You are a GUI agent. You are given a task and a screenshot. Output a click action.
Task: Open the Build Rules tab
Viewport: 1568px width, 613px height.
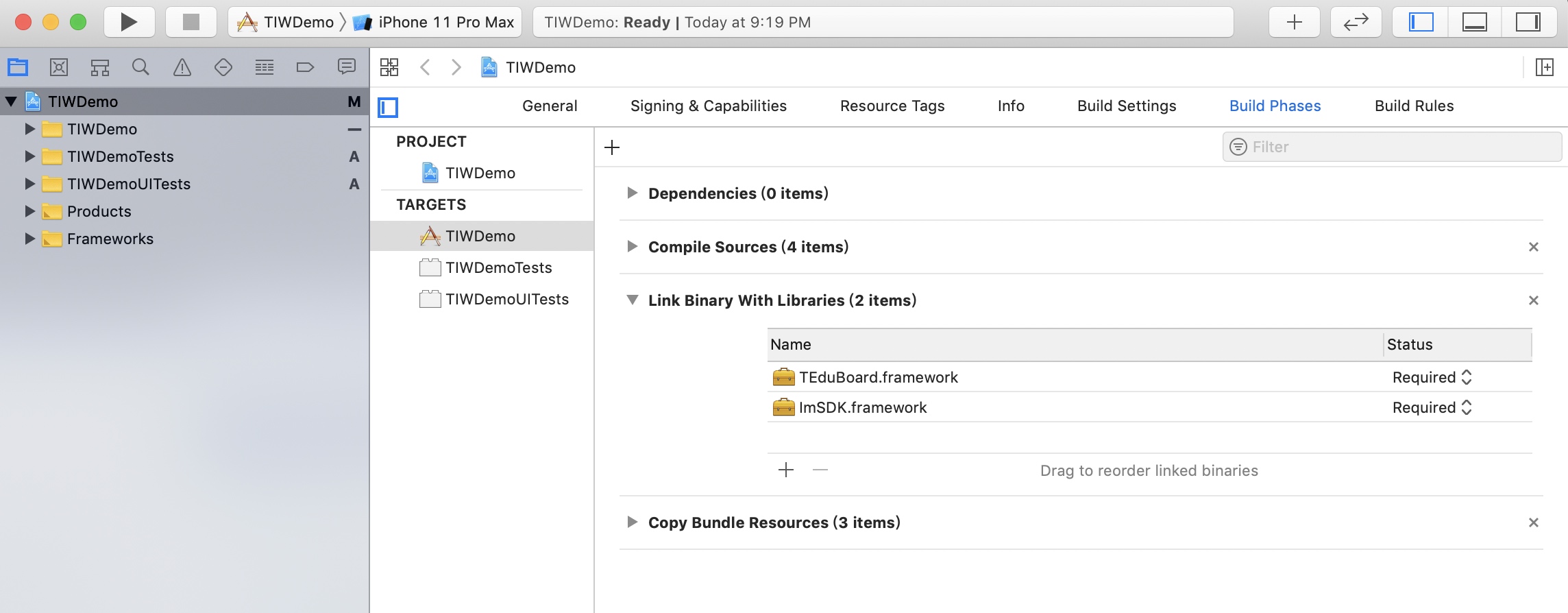click(x=1414, y=106)
